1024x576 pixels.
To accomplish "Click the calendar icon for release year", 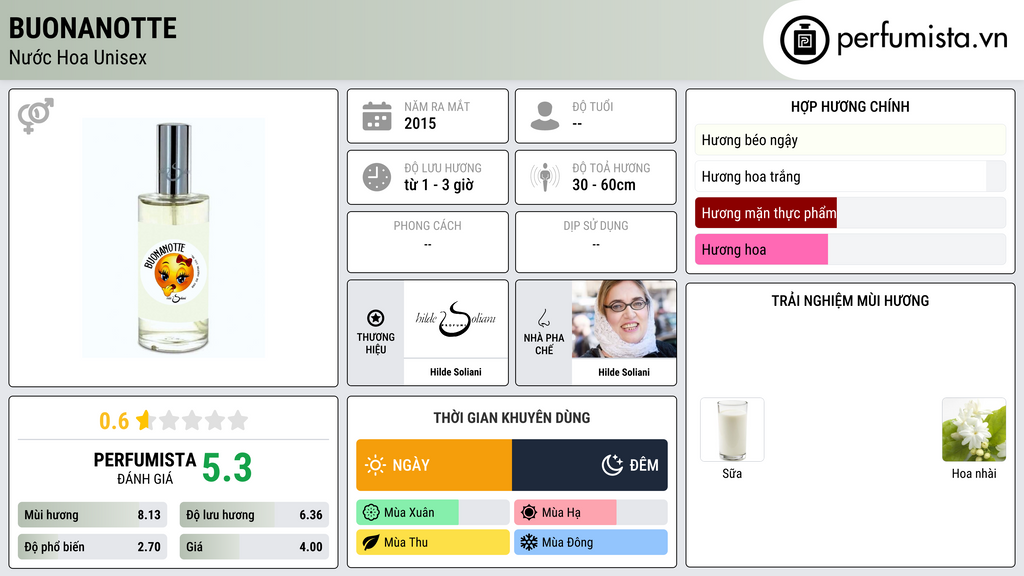I will click(x=377, y=116).
